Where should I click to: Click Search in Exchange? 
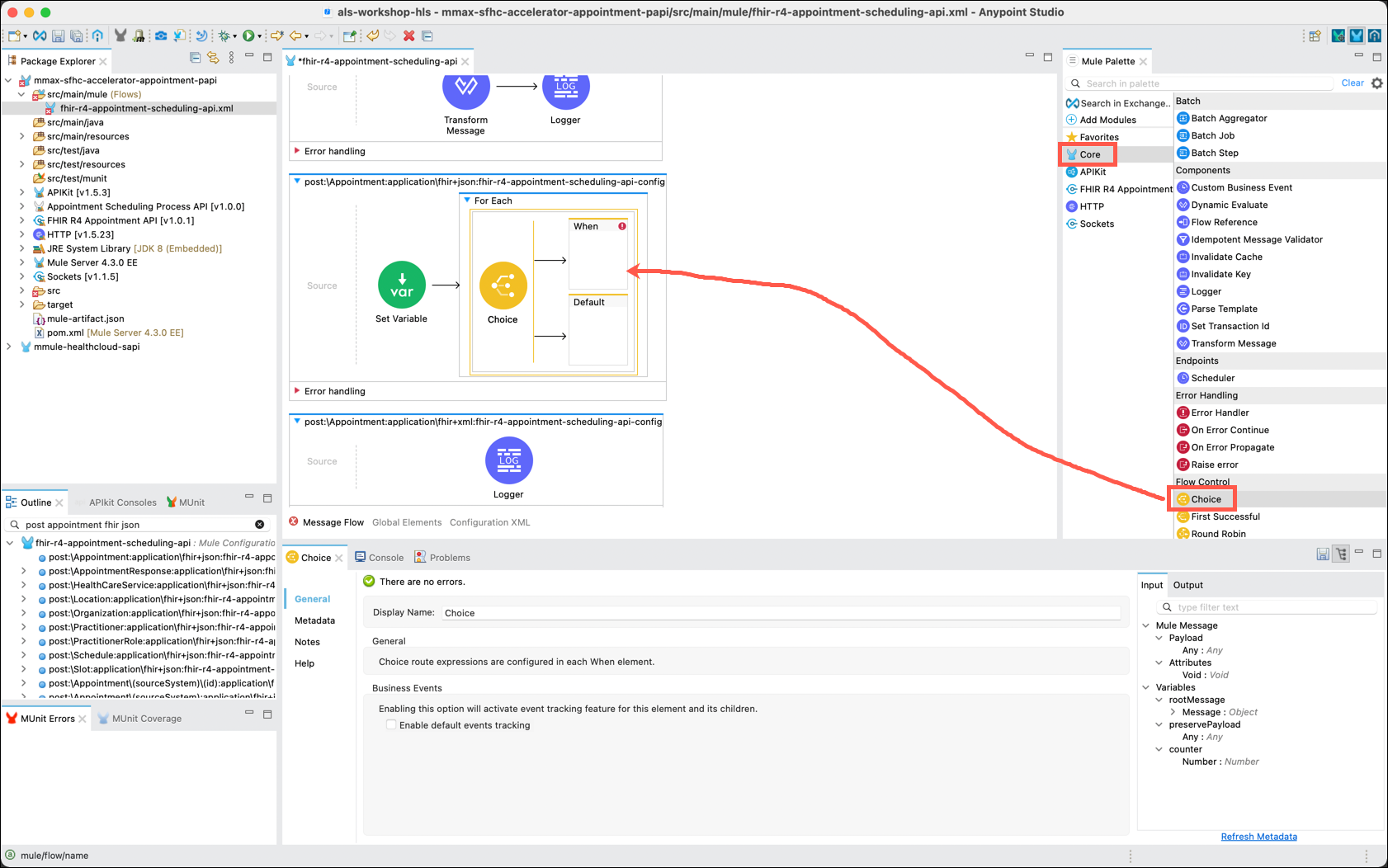[x=1118, y=103]
